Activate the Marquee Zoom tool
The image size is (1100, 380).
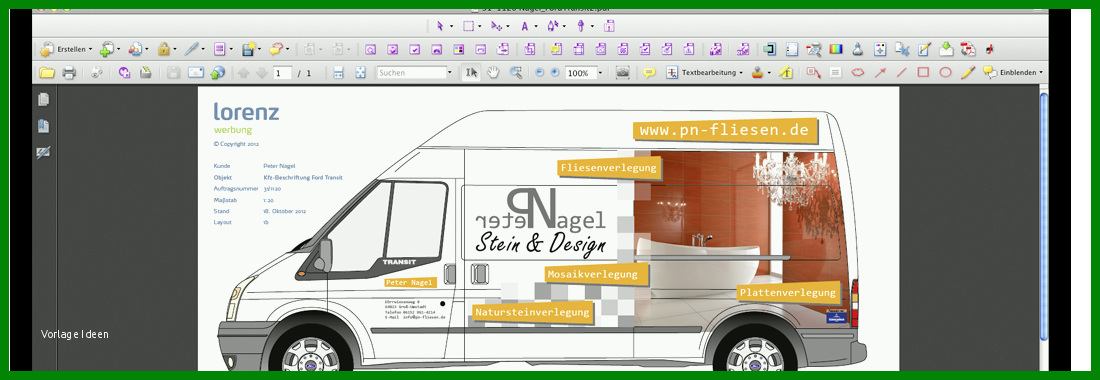coord(516,72)
